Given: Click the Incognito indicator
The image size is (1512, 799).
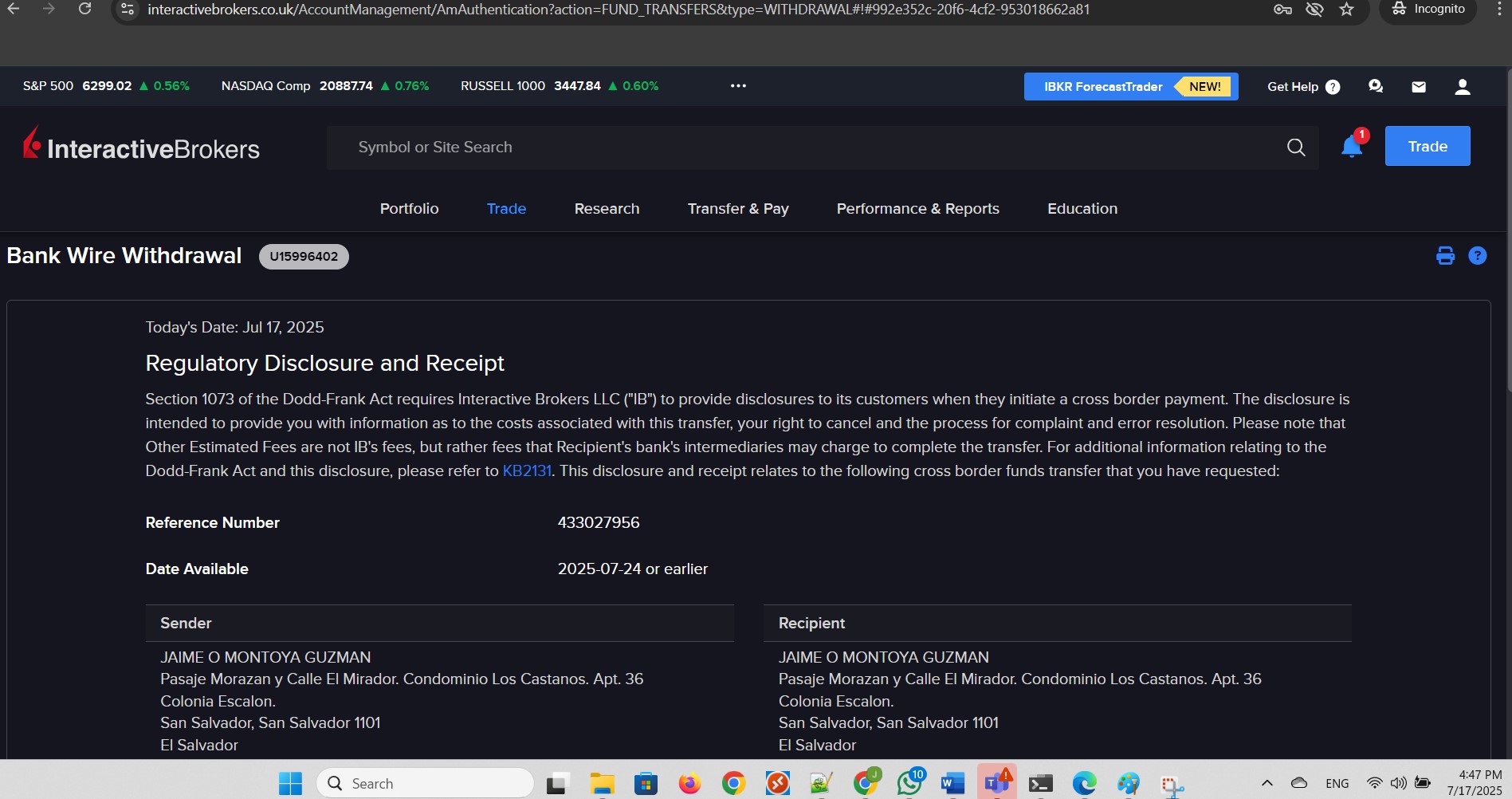Looking at the screenshot, I should [1428, 10].
